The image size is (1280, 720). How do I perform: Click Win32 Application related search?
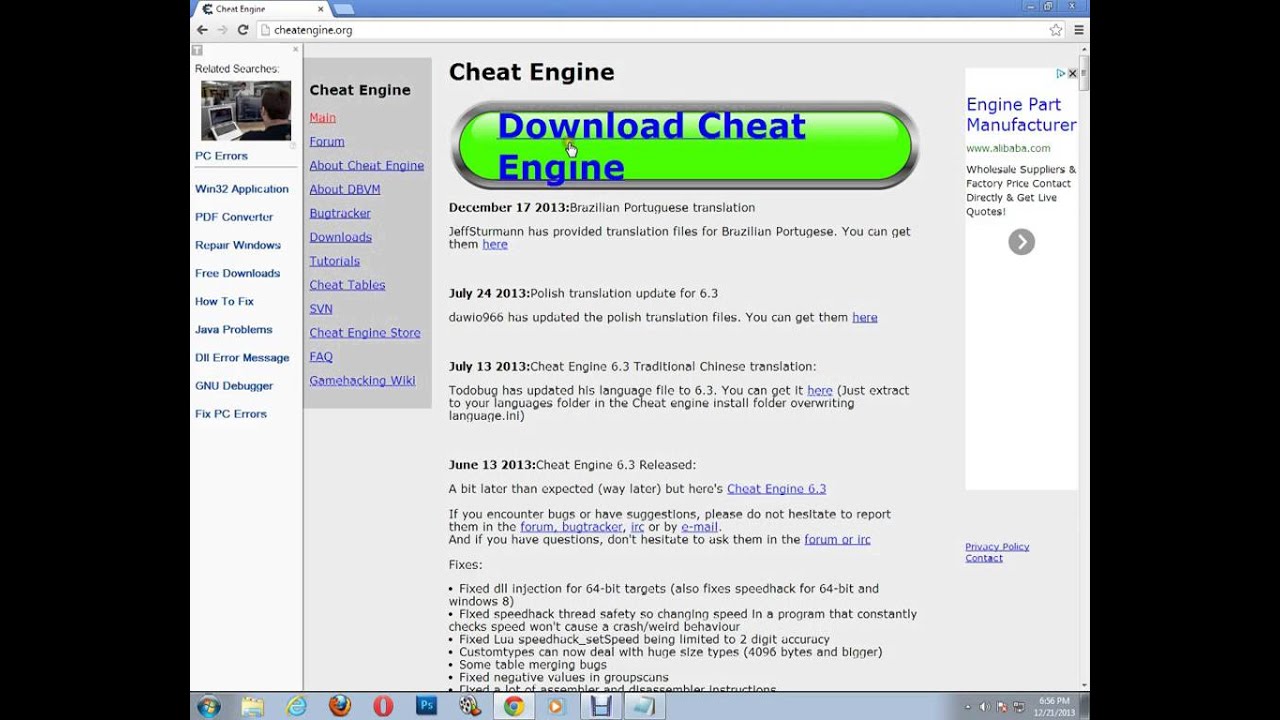pyautogui.click(x=242, y=189)
